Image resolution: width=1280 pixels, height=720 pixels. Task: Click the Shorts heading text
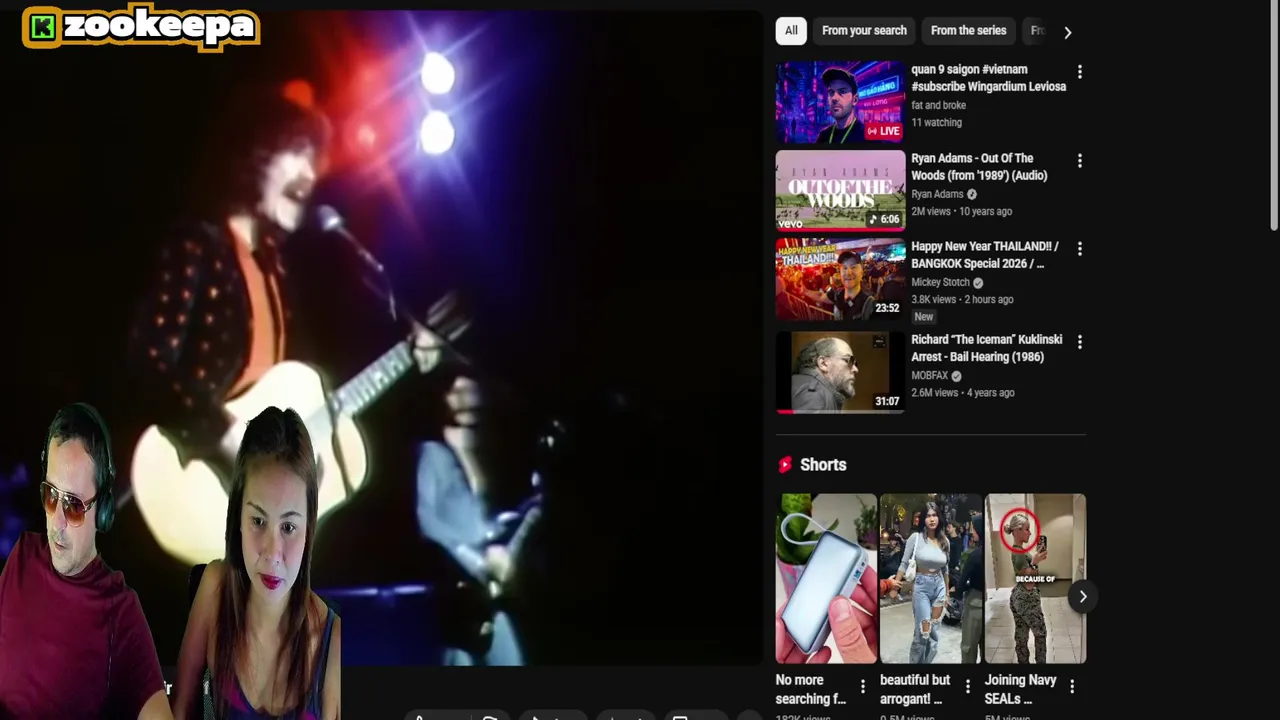823,465
